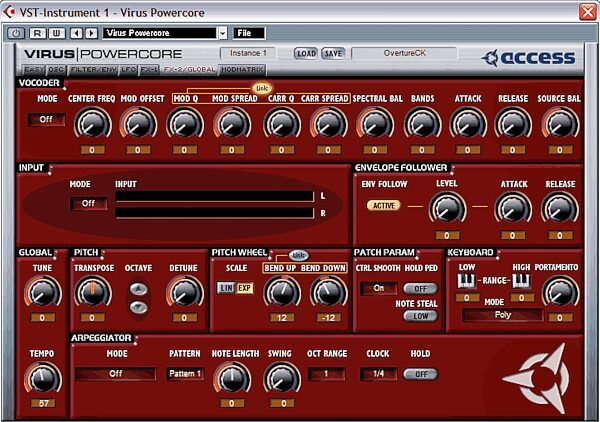Select EXP pitch wheel scale
The height and width of the screenshot is (422, 600).
[245, 288]
